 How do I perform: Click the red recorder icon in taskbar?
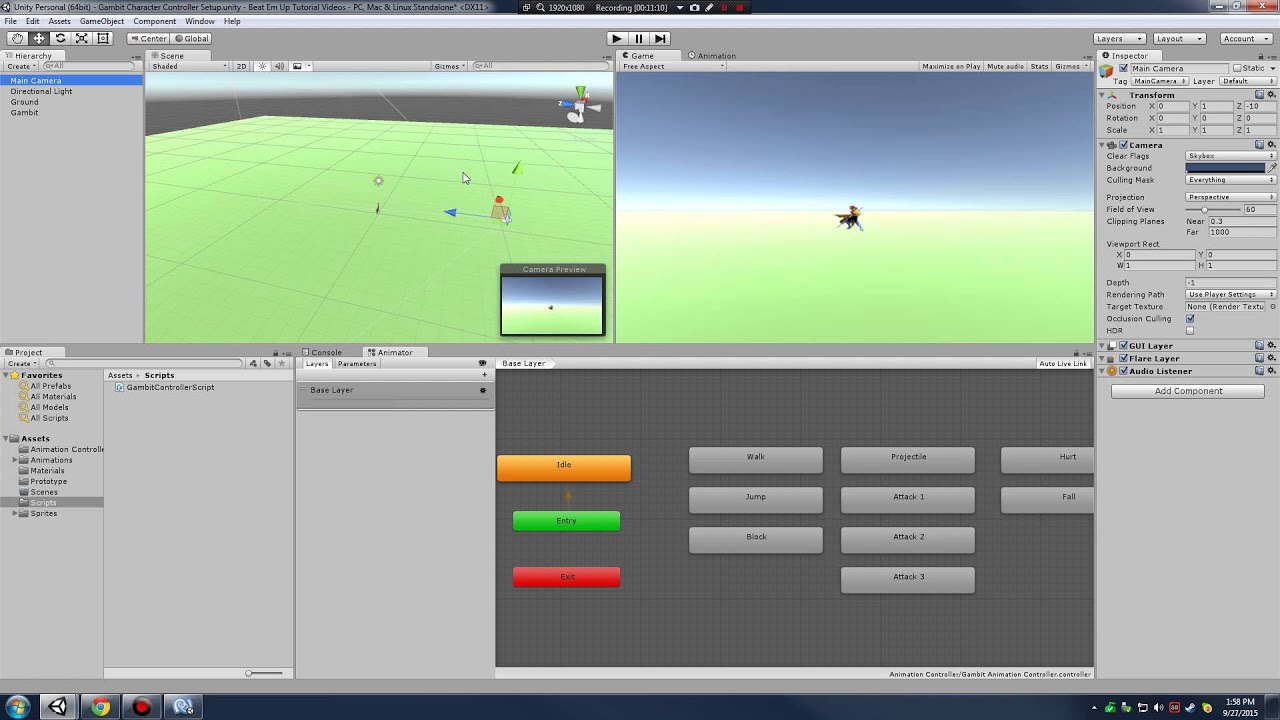pyautogui.click(x=141, y=707)
